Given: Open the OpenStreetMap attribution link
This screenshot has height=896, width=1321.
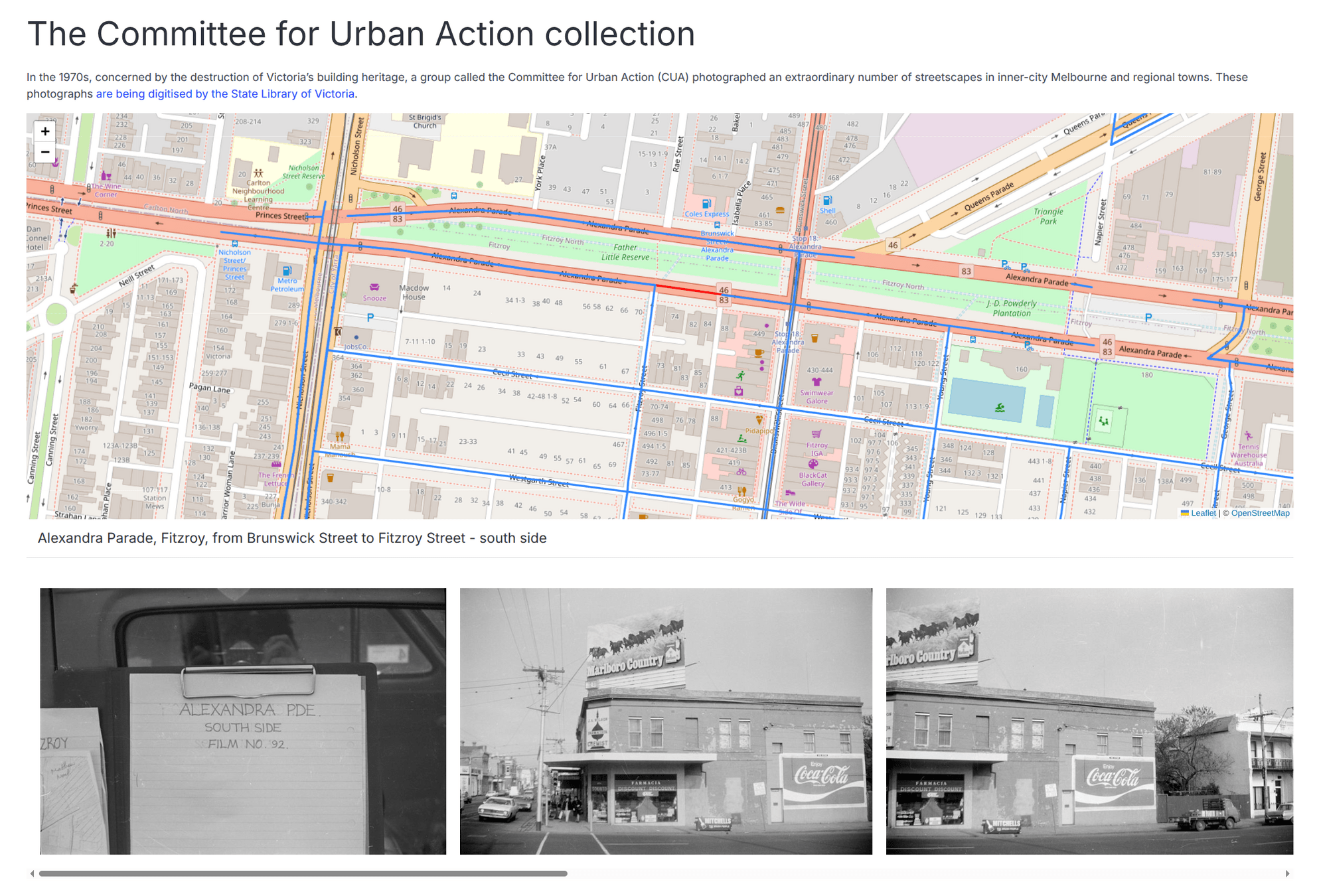Looking at the screenshot, I should click(1260, 513).
